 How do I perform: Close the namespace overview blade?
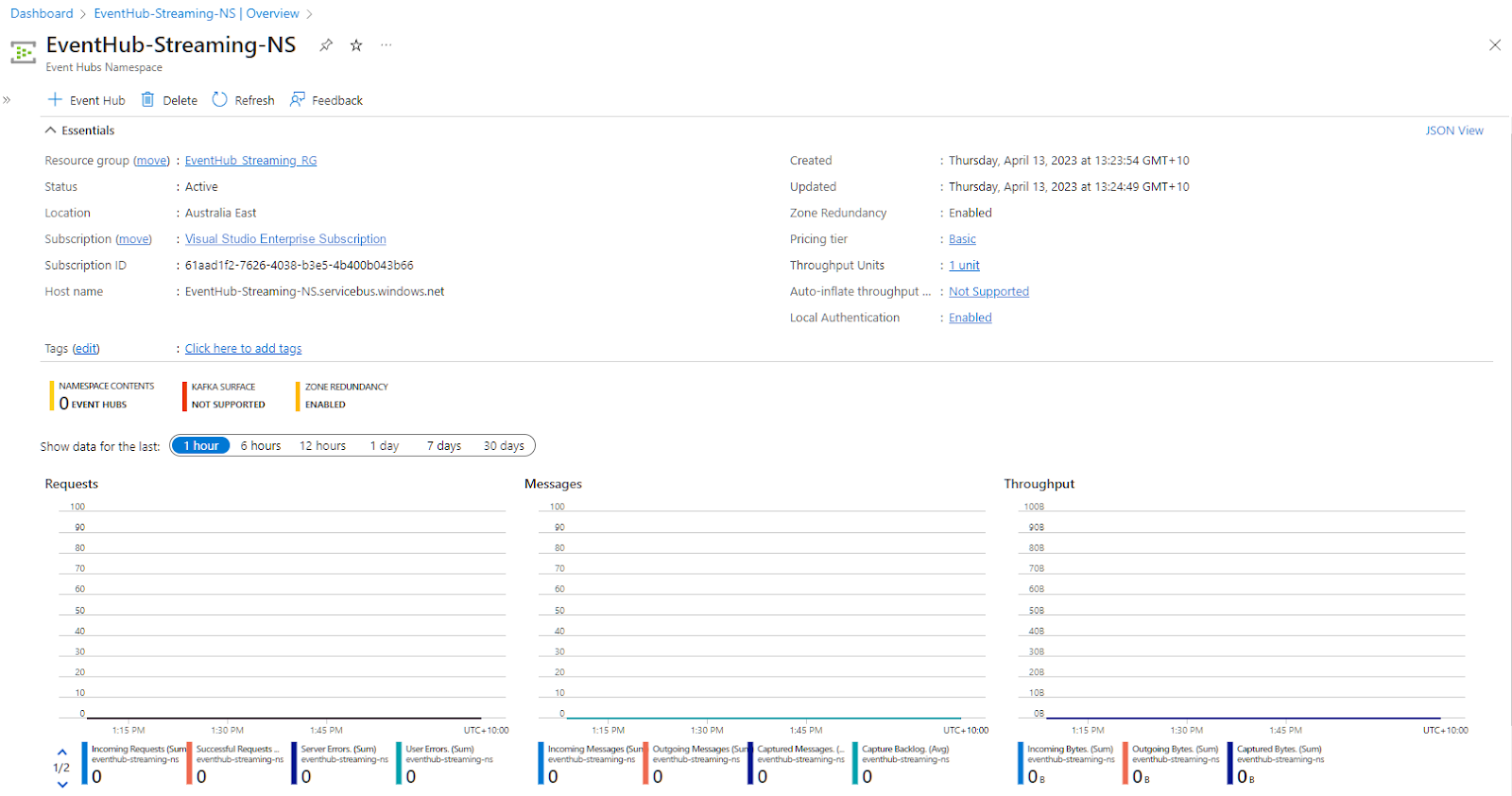pyautogui.click(x=1494, y=45)
